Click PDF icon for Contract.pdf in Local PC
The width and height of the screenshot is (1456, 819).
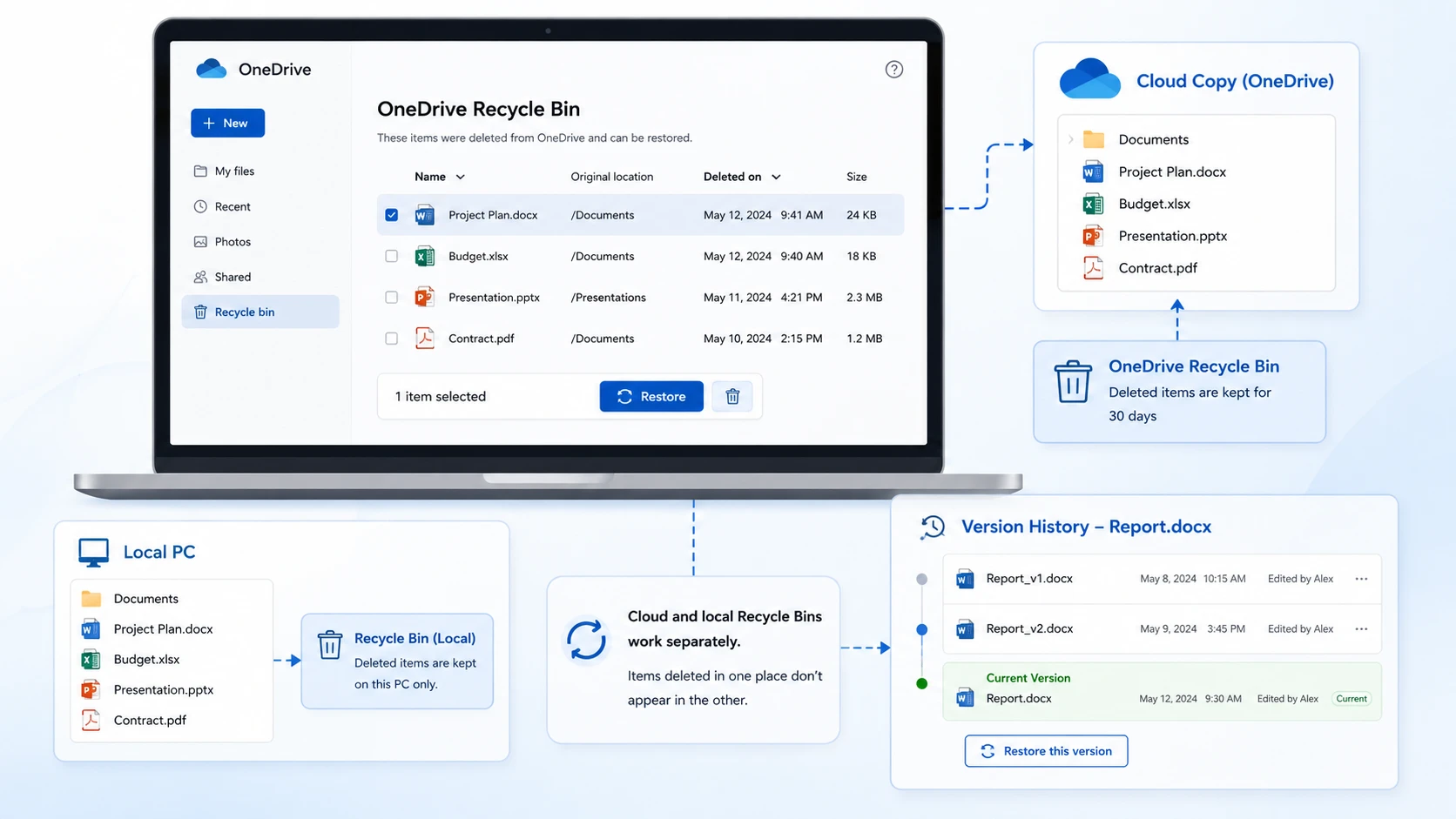91,720
